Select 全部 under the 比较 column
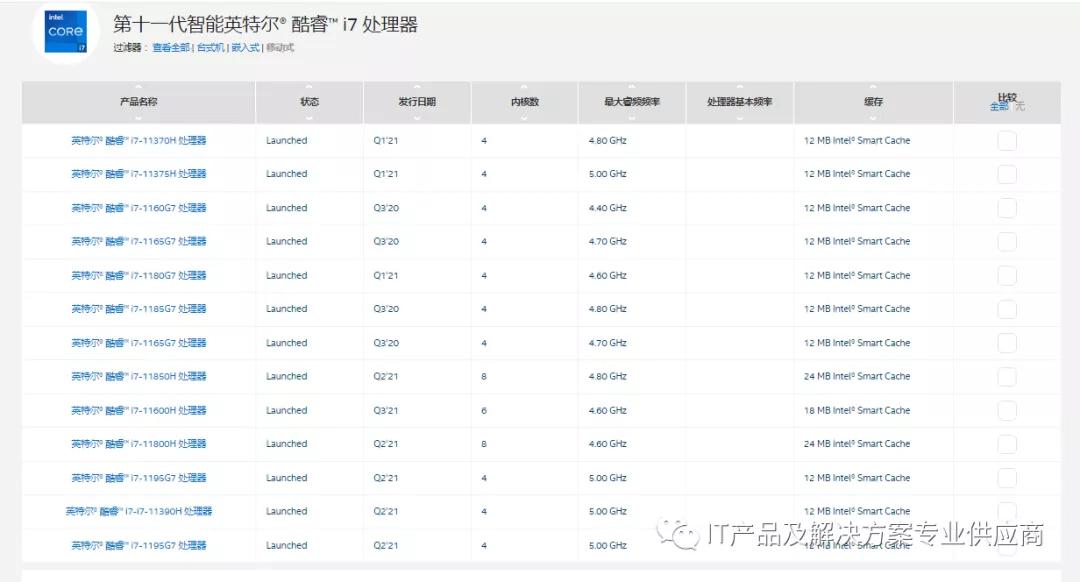The width and height of the screenshot is (1080, 582). coord(997,106)
